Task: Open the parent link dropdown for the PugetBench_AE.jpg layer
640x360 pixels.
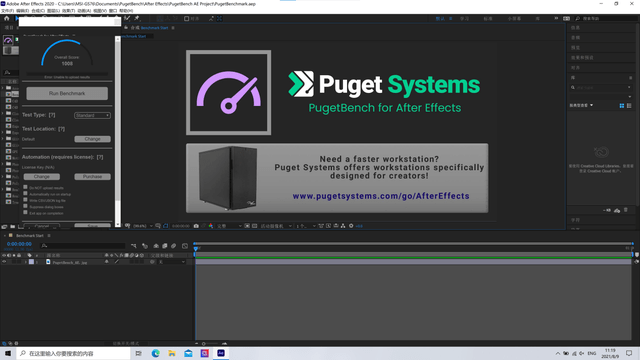Action: point(172,262)
